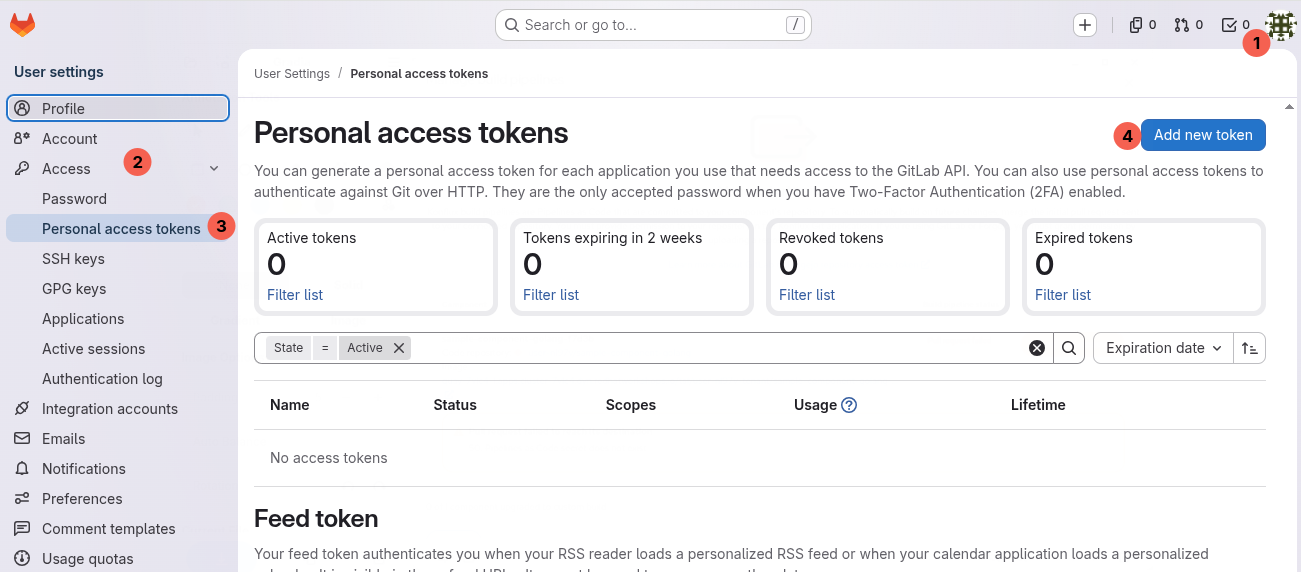This screenshot has height=572, width=1301.
Task: Open Personal access tokens in sidebar
Action: pos(121,228)
